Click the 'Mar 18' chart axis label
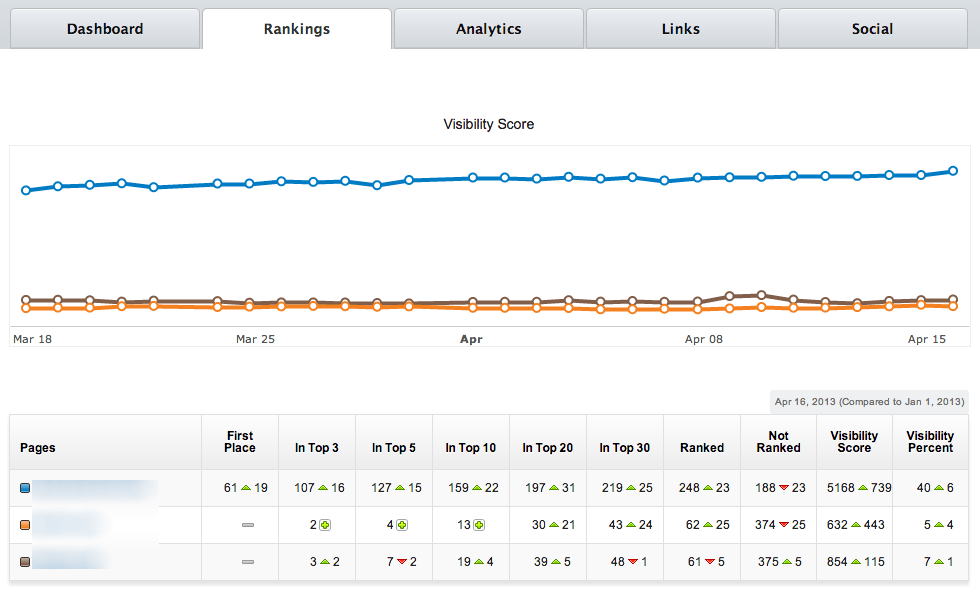This screenshot has height=603, width=980. (32, 339)
